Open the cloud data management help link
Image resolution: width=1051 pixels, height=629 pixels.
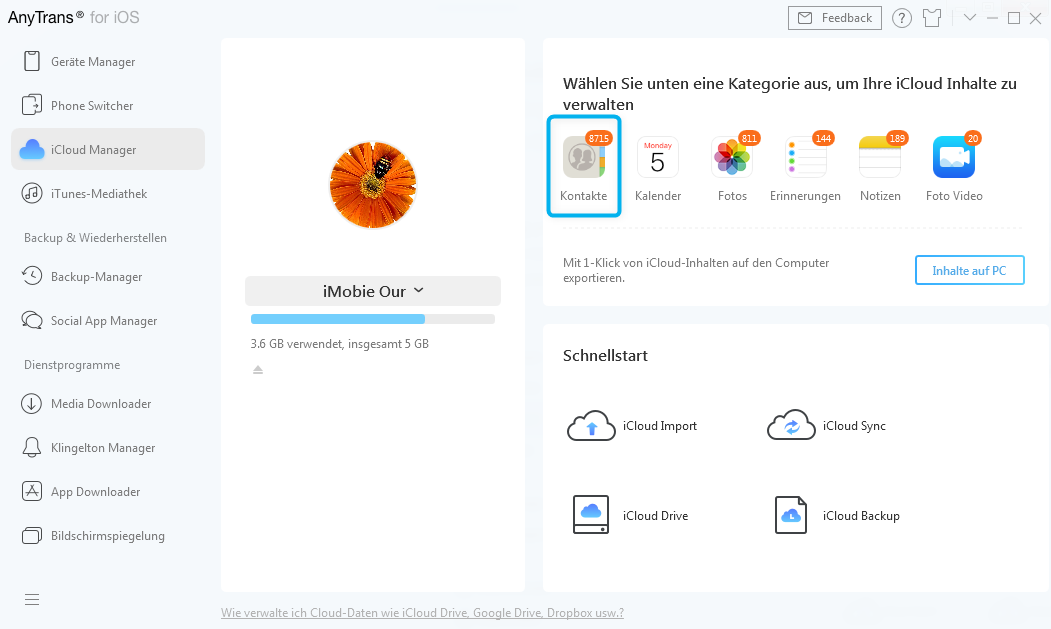click(x=422, y=612)
